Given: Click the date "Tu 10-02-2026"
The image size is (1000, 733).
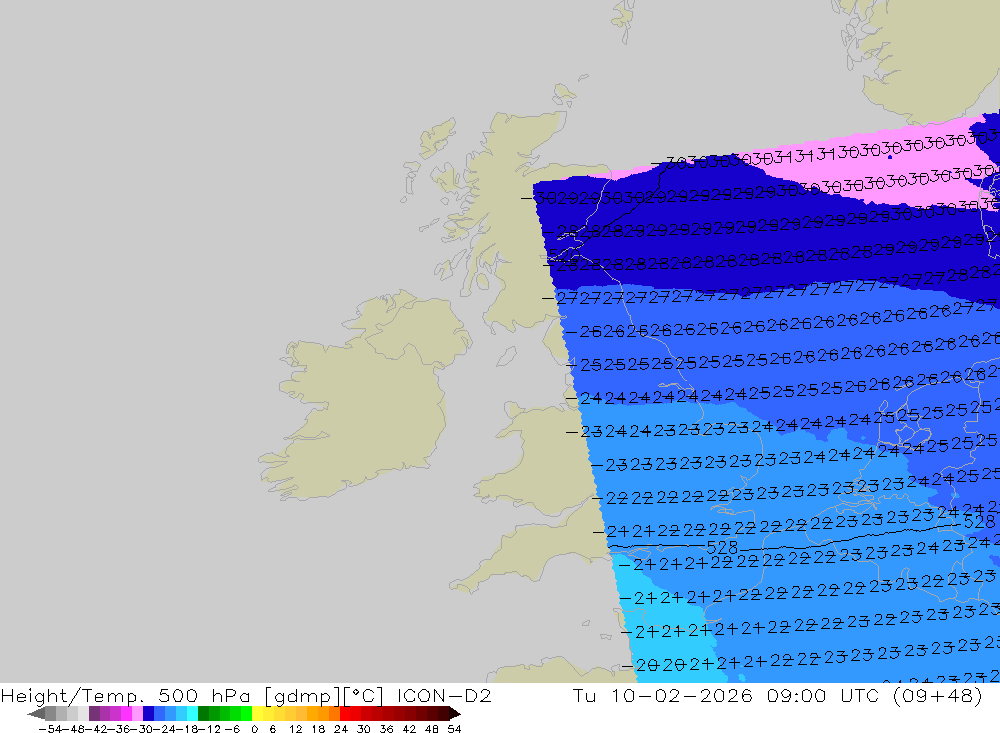Looking at the screenshot, I should point(663,696).
